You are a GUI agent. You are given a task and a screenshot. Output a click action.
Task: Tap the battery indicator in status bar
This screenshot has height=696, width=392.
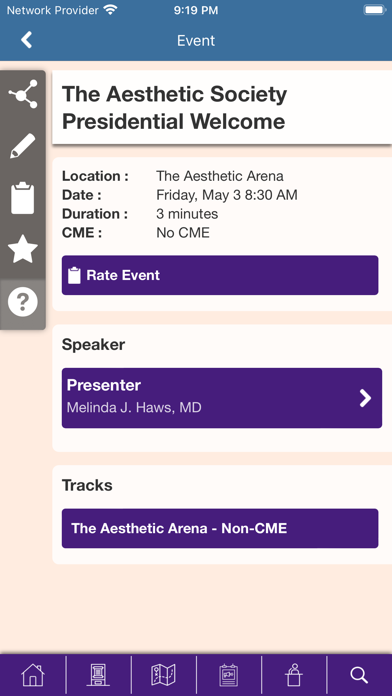pos(374,10)
